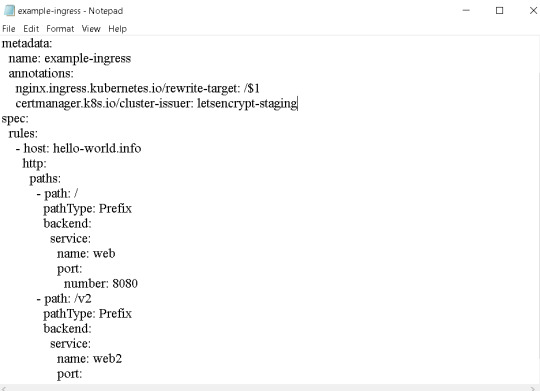Click the '- path: /v2' line
Image resolution: width=540 pixels, height=391 pixels.
(64, 299)
